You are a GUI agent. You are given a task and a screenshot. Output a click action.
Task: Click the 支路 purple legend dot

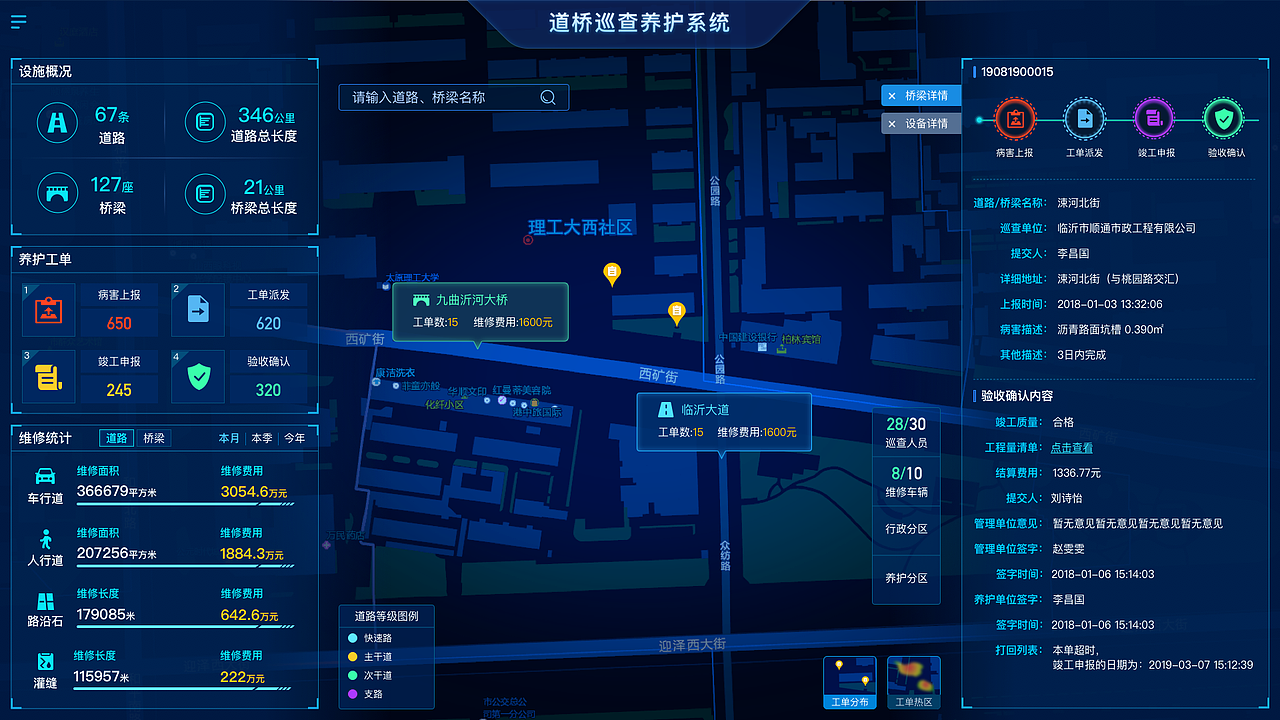pyautogui.click(x=351, y=694)
